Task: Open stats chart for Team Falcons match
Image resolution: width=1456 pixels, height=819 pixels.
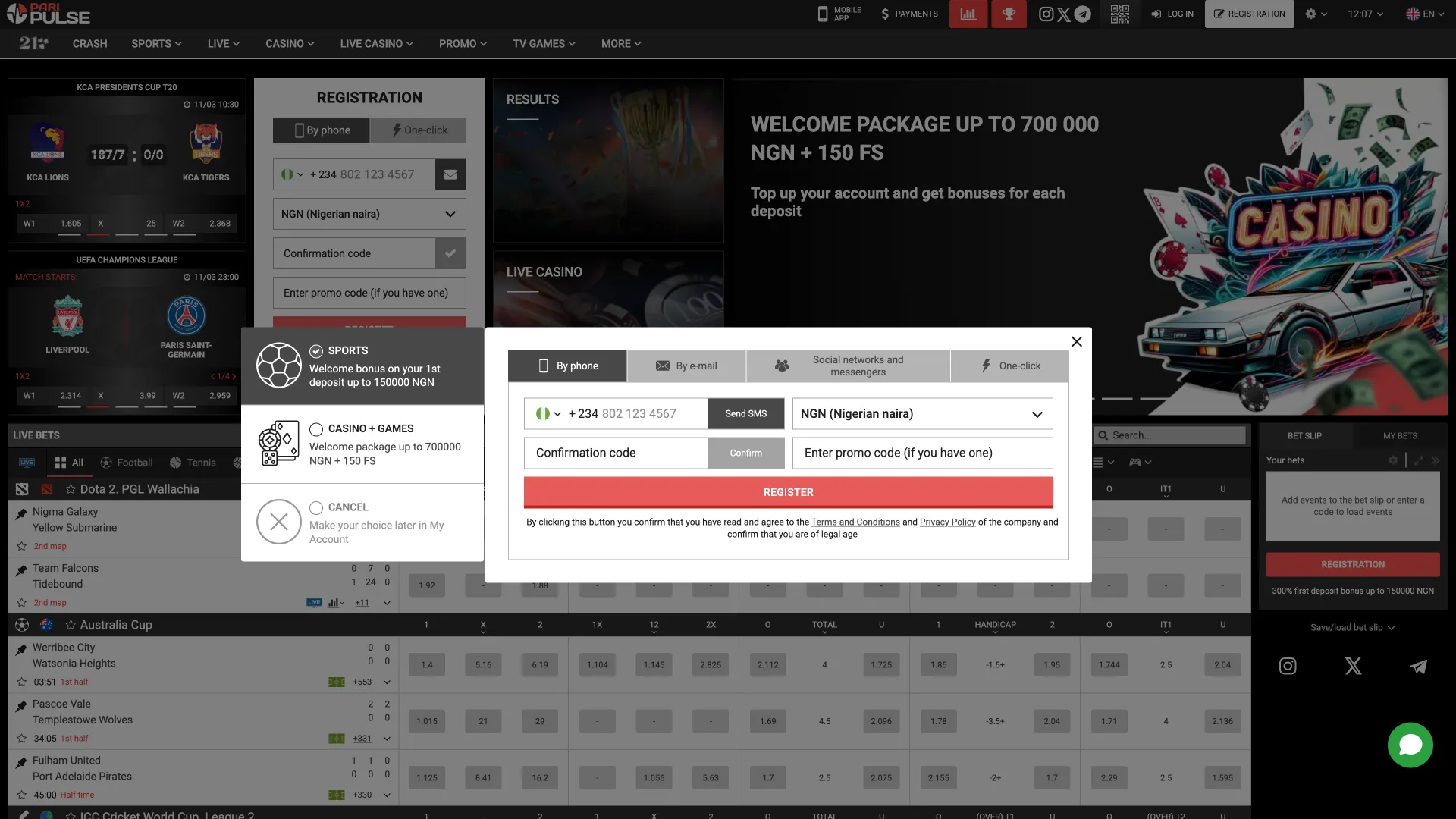Action: coord(335,603)
